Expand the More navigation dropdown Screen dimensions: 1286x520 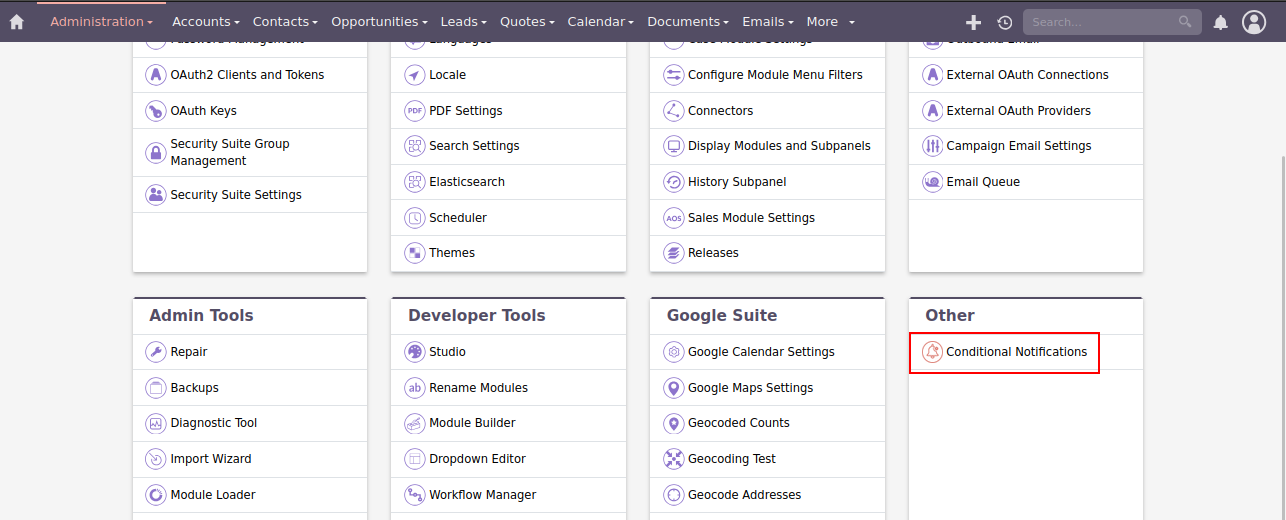(830, 22)
